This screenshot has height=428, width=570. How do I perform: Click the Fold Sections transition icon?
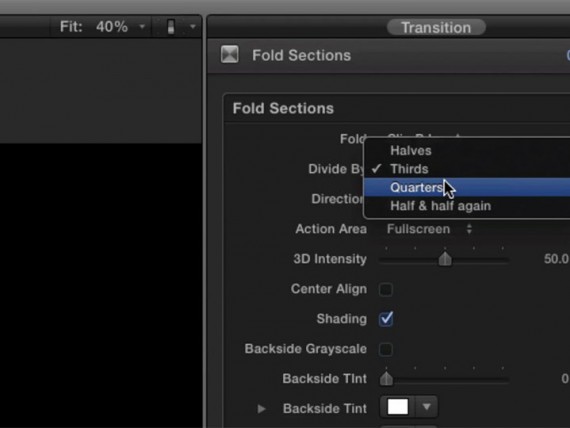[x=230, y=55]
